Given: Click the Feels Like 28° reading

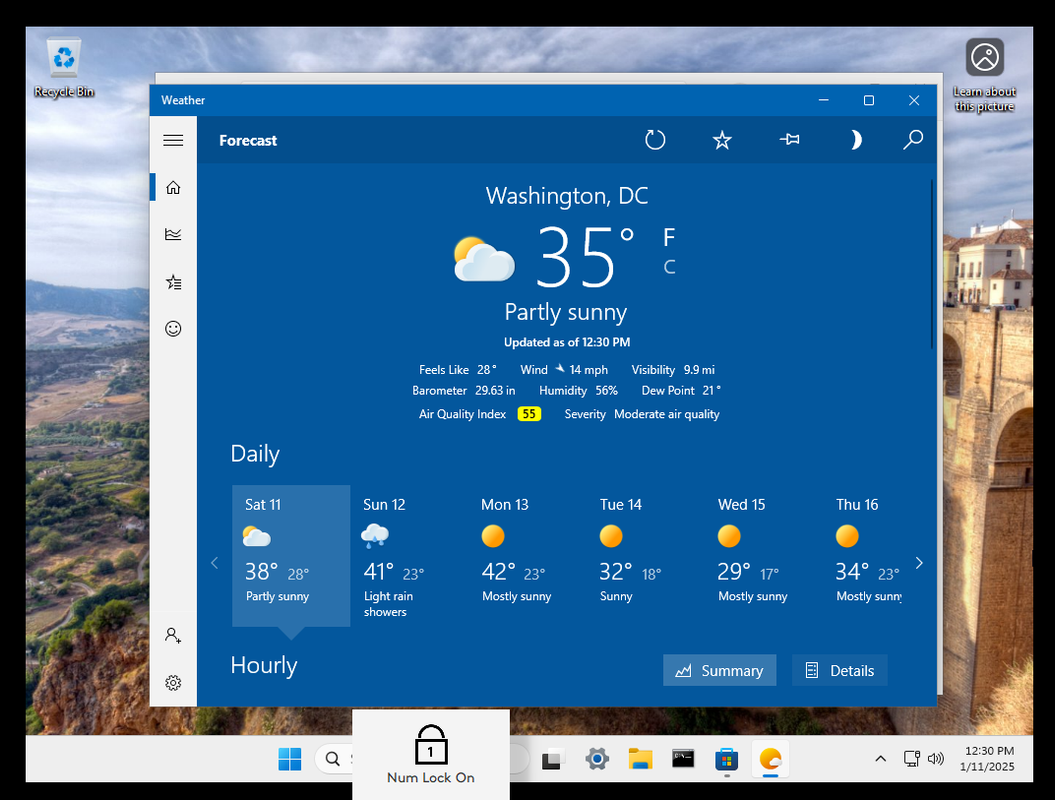Looking at the screenshot, I should click(x=458, y=369).
